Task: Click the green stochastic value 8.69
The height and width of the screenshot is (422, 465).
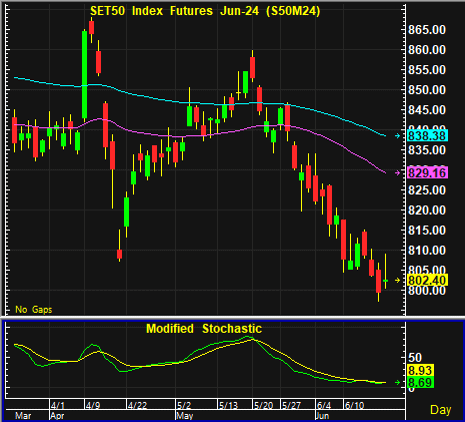Action: tap(420, 382)
